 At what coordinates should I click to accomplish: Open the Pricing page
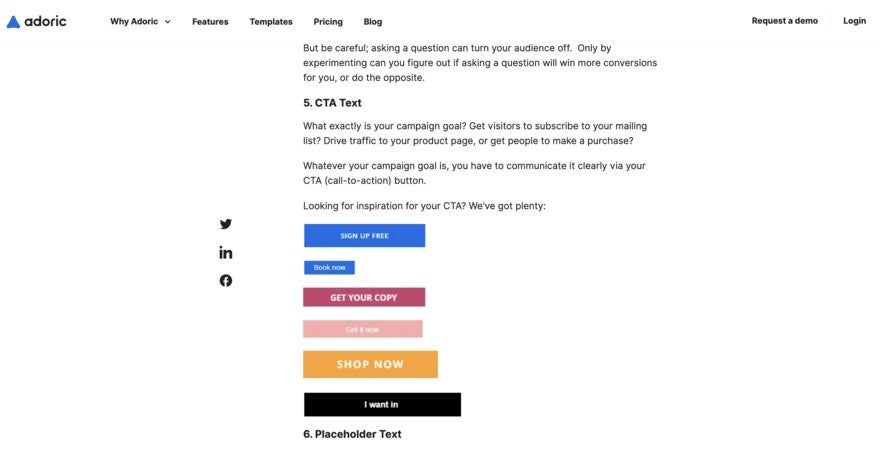pyautogui.click(x=328, y=21)
